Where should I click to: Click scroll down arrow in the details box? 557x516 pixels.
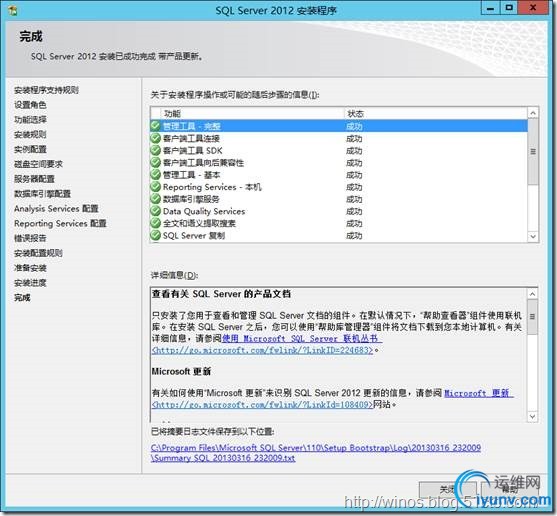click(532, 416)
